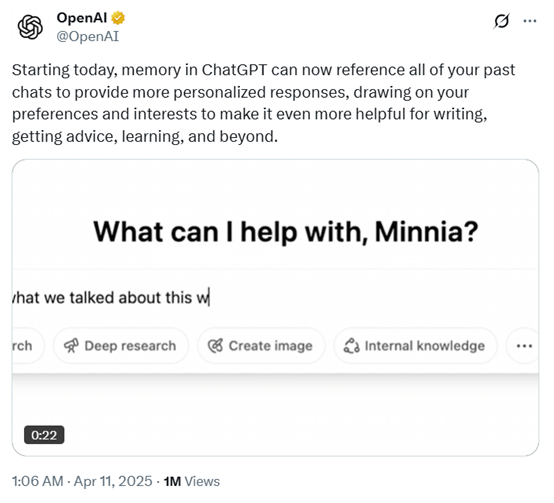Click the What can I help with heading

[286, 232]
